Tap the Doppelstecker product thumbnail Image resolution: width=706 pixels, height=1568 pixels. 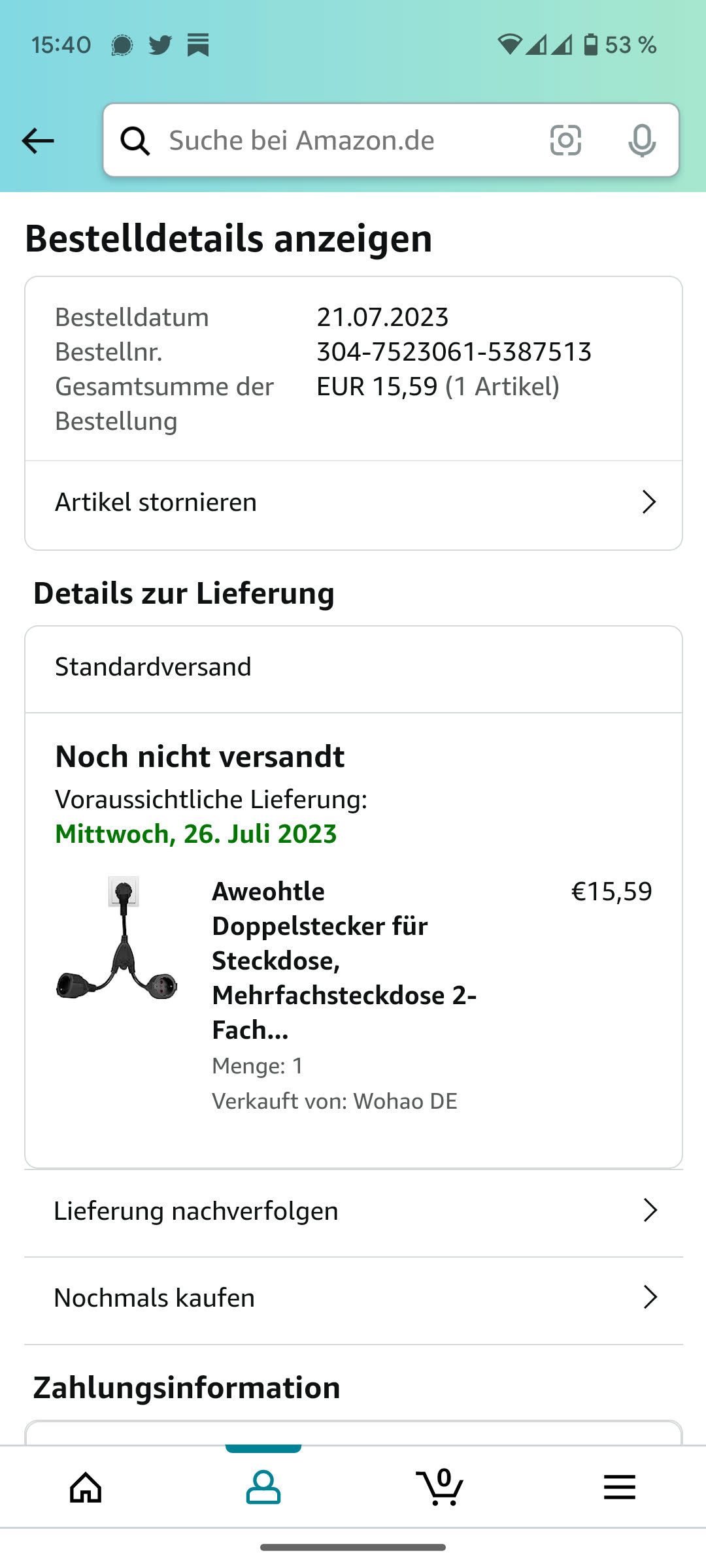coord(118,938)
